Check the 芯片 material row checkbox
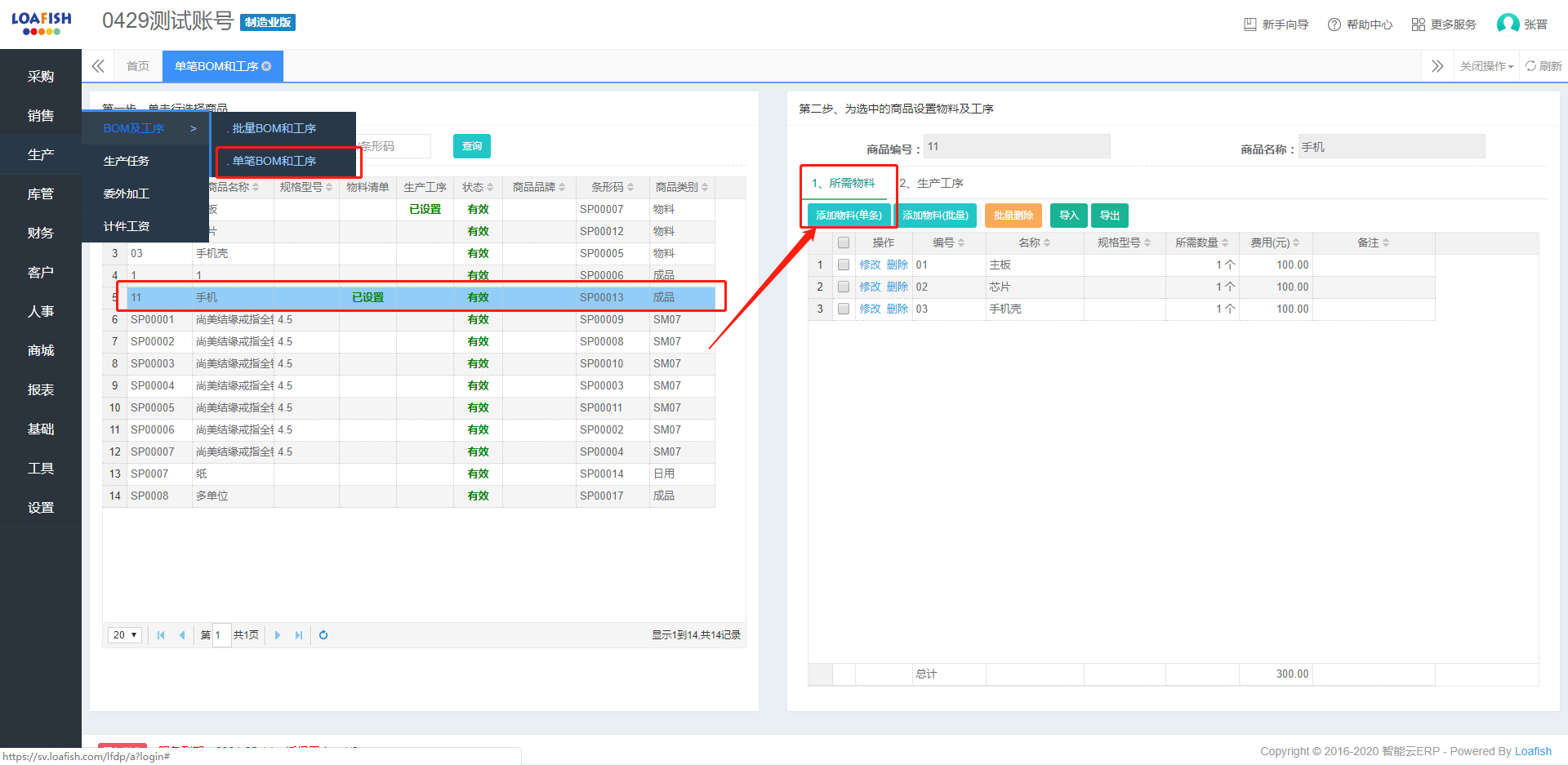Image resolution: width=1568 pixels, height=765 pixels. [x=844, y=287]
